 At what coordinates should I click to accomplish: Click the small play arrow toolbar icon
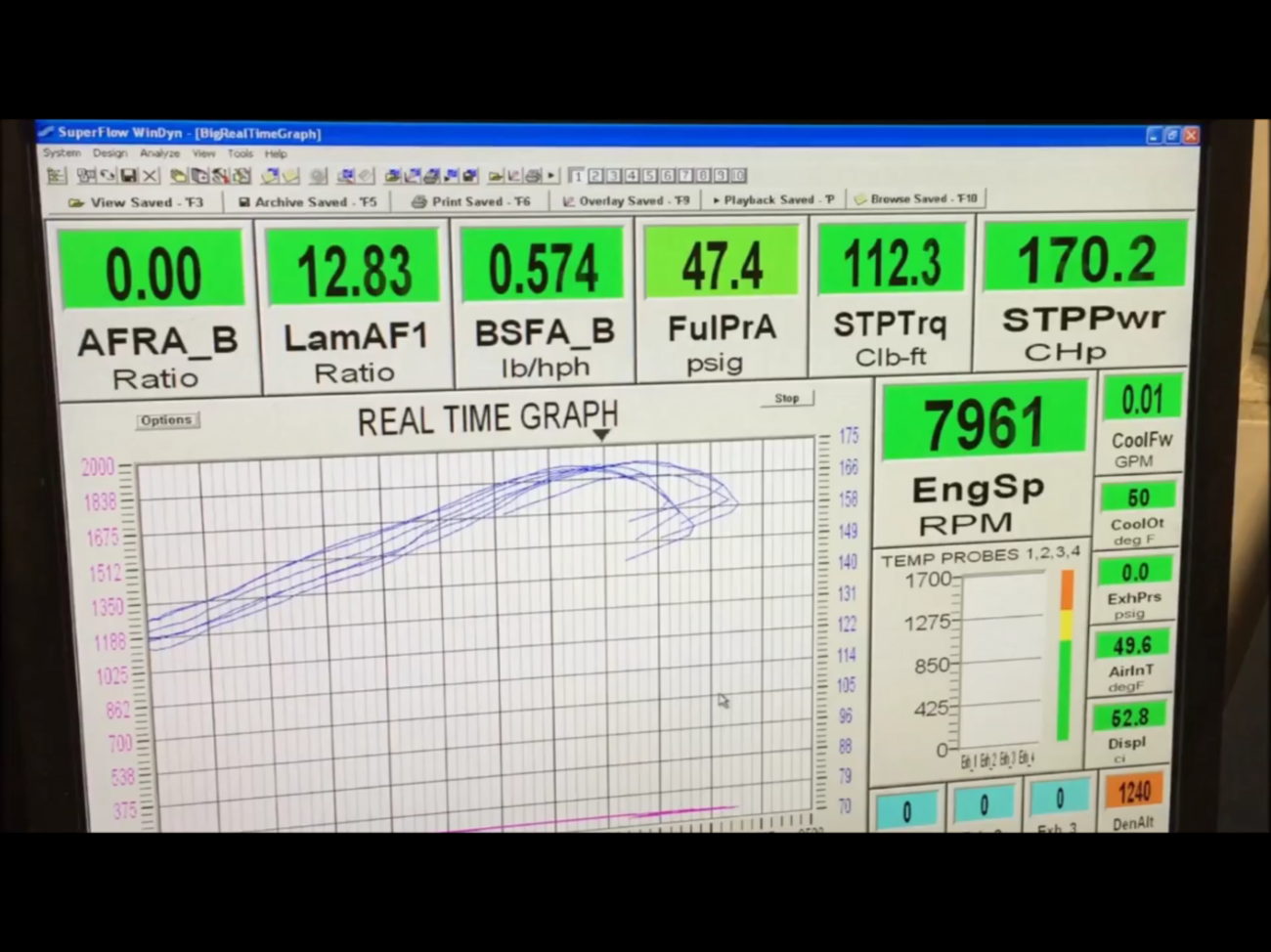551,176
